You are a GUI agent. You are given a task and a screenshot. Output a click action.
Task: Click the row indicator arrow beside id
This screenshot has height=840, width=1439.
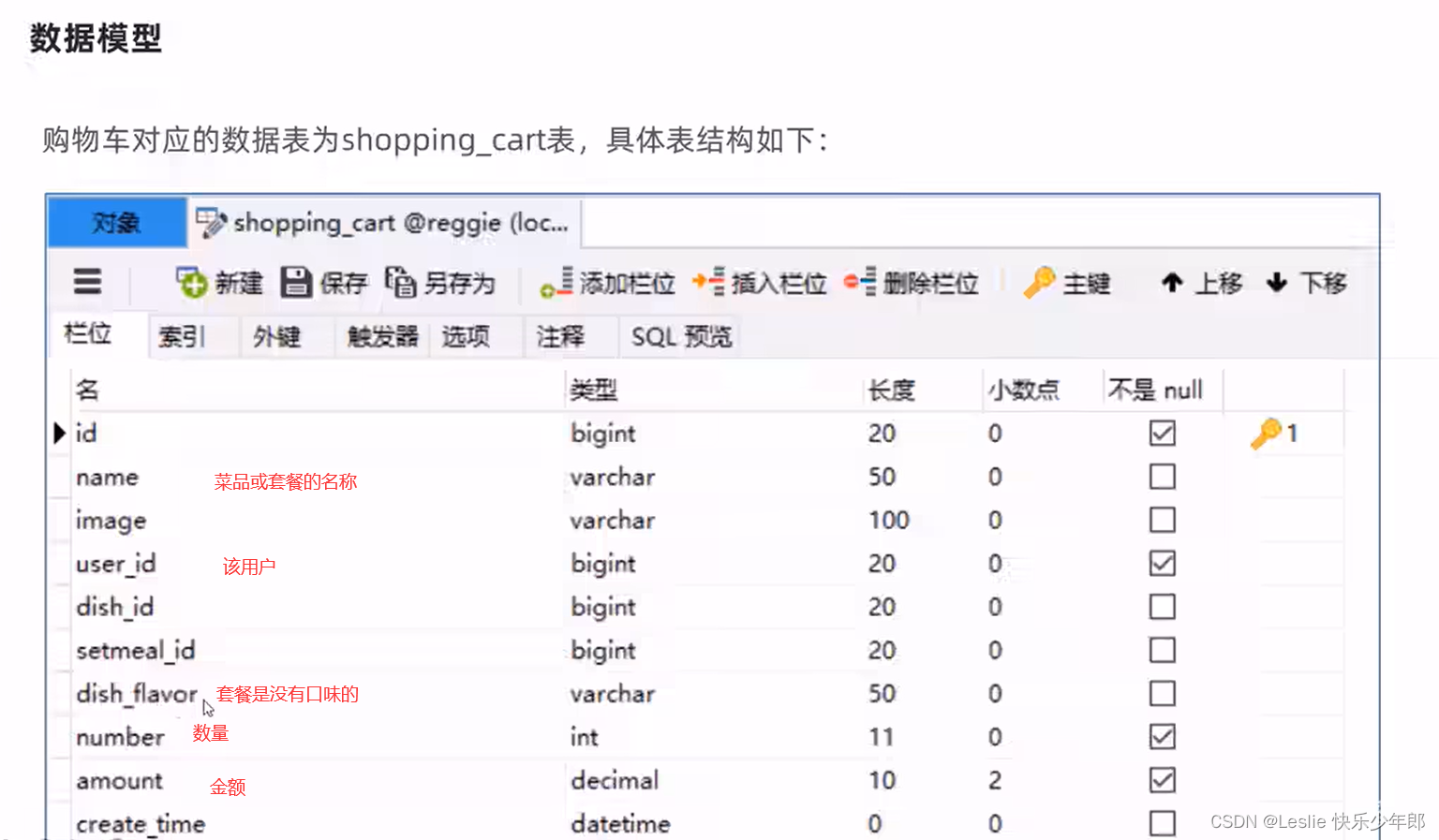coord(59,434)
